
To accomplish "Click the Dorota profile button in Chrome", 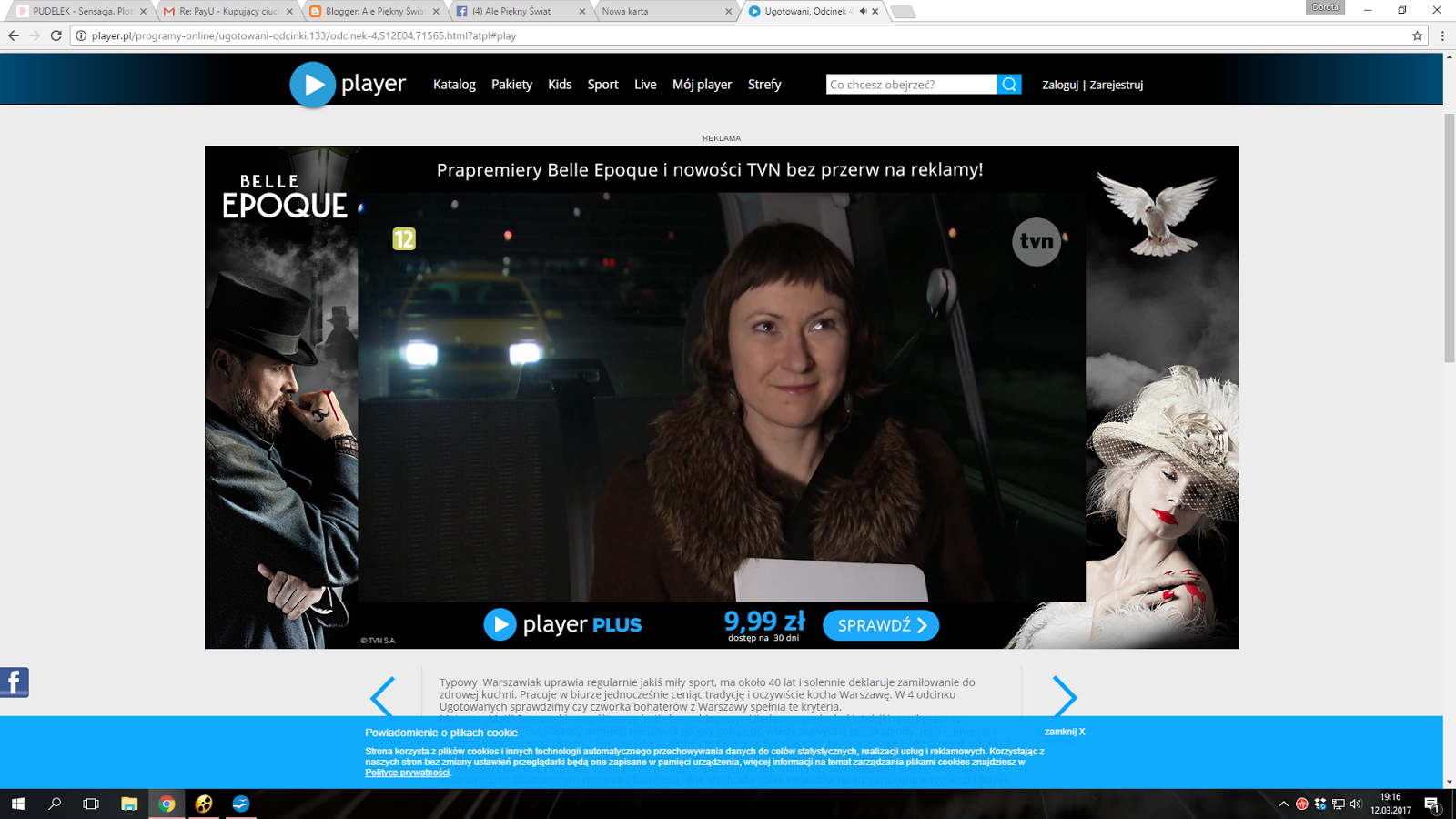I will coord(1325,7).
